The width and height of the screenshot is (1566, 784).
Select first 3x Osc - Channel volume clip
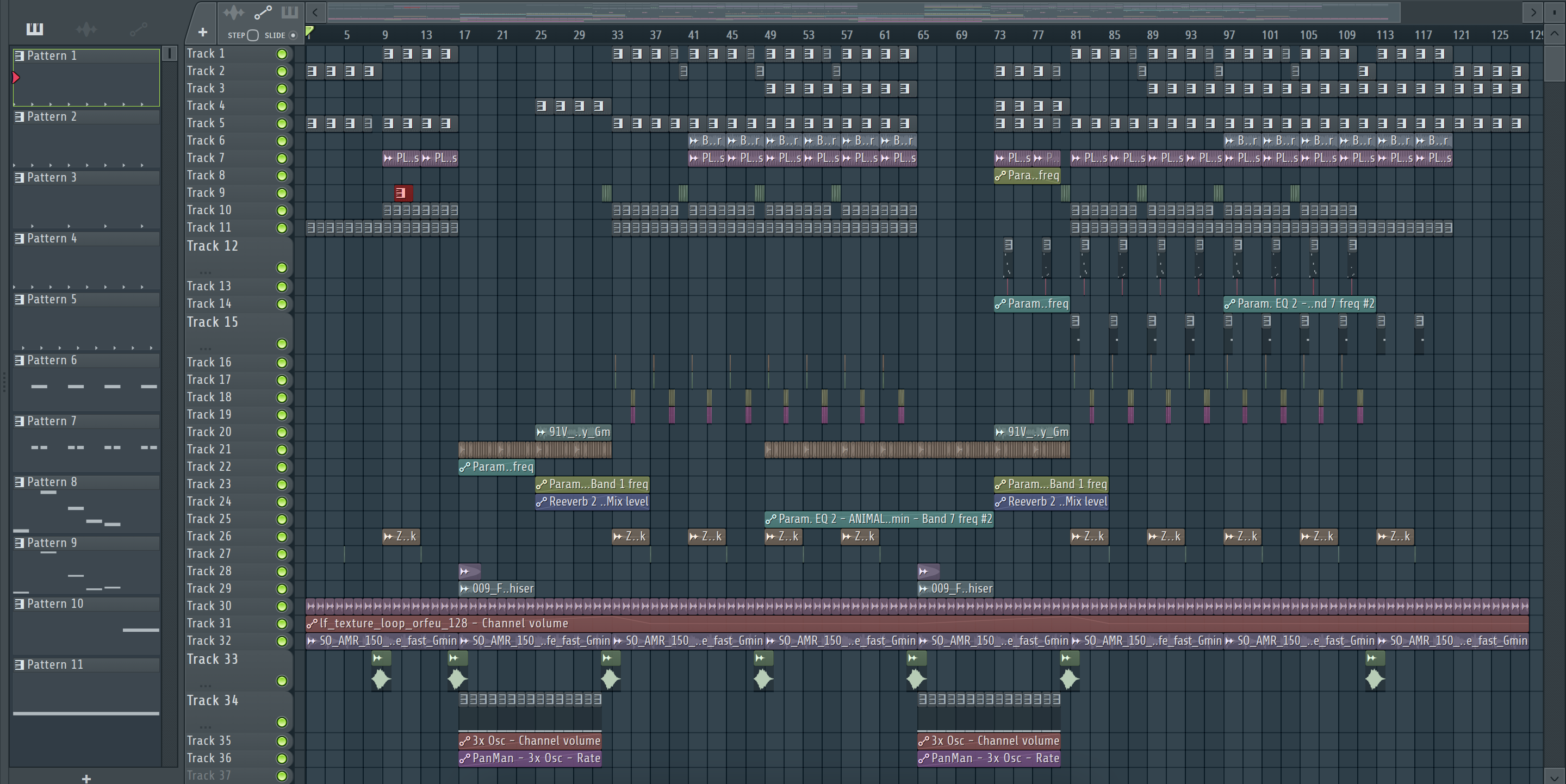point(530,741)
